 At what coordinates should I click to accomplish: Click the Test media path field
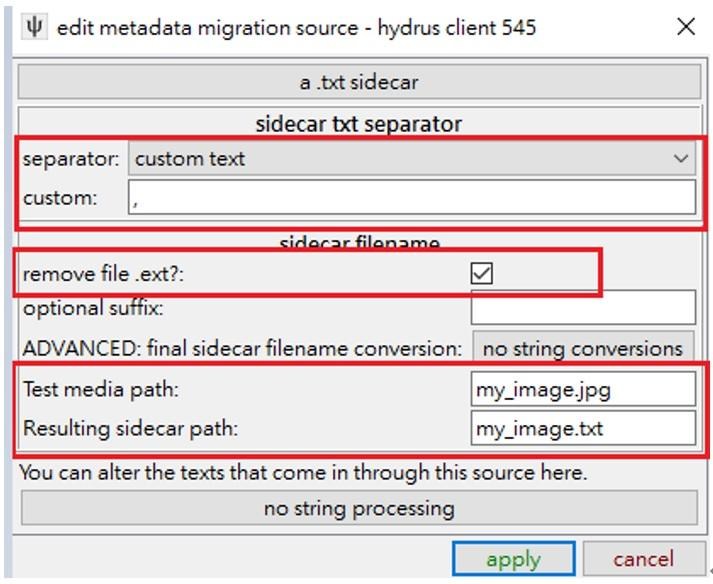(583, 389)
